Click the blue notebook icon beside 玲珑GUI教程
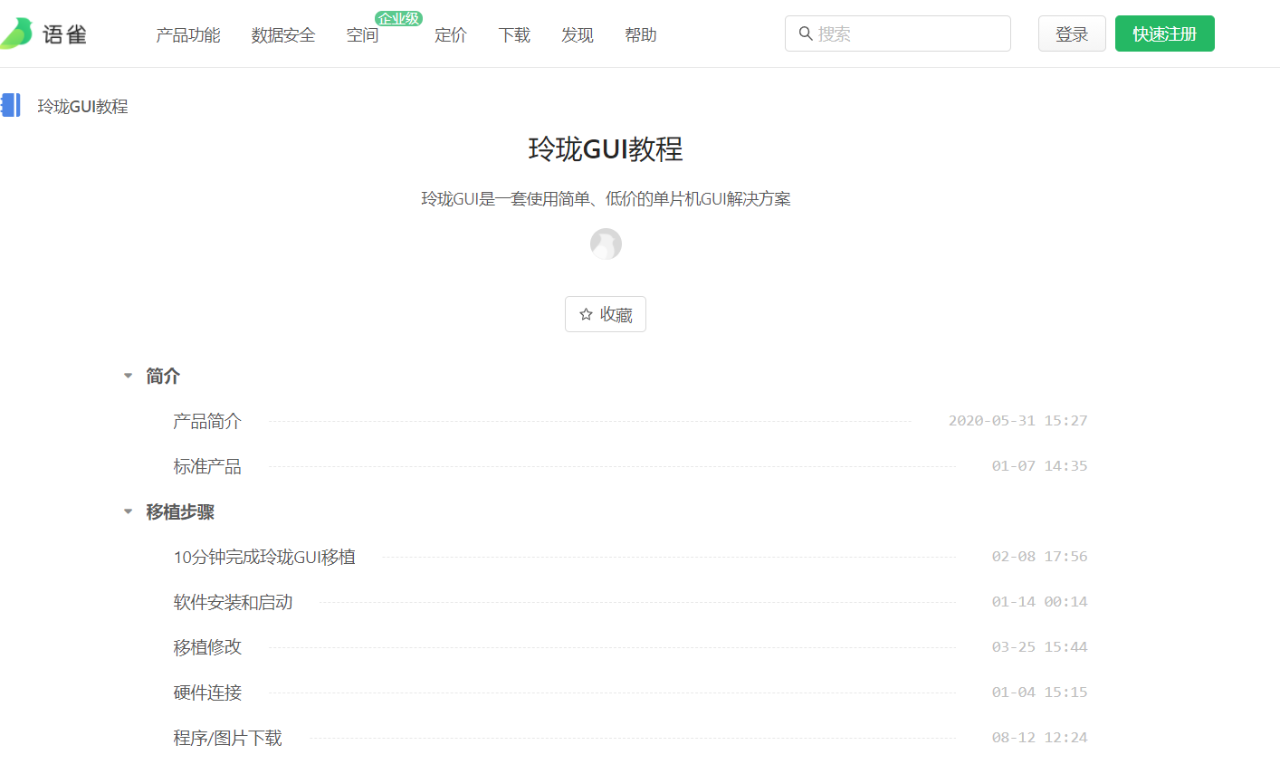 click(x=11, y=105)
